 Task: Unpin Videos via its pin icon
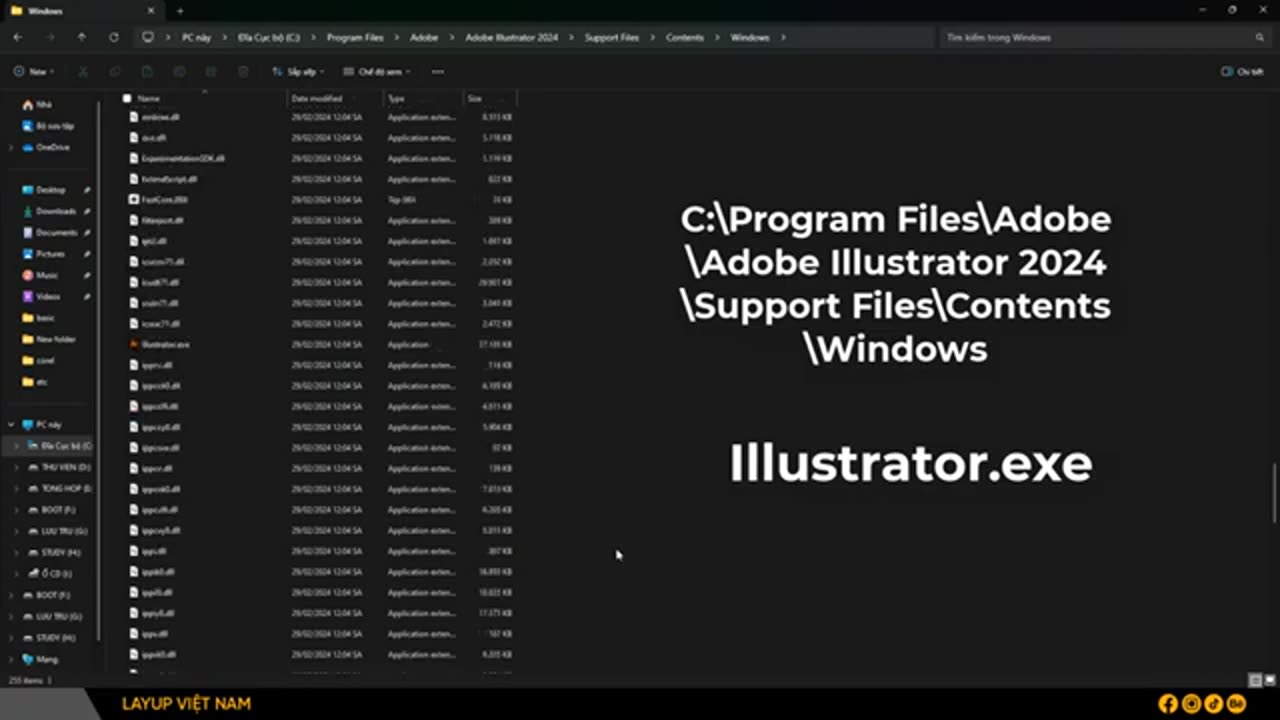coord(87,297)
